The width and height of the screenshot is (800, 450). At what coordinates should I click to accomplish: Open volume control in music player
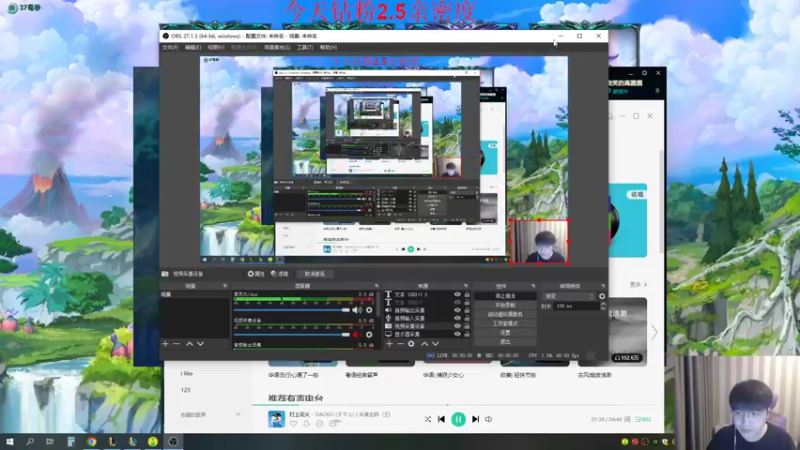pos(488,419)
